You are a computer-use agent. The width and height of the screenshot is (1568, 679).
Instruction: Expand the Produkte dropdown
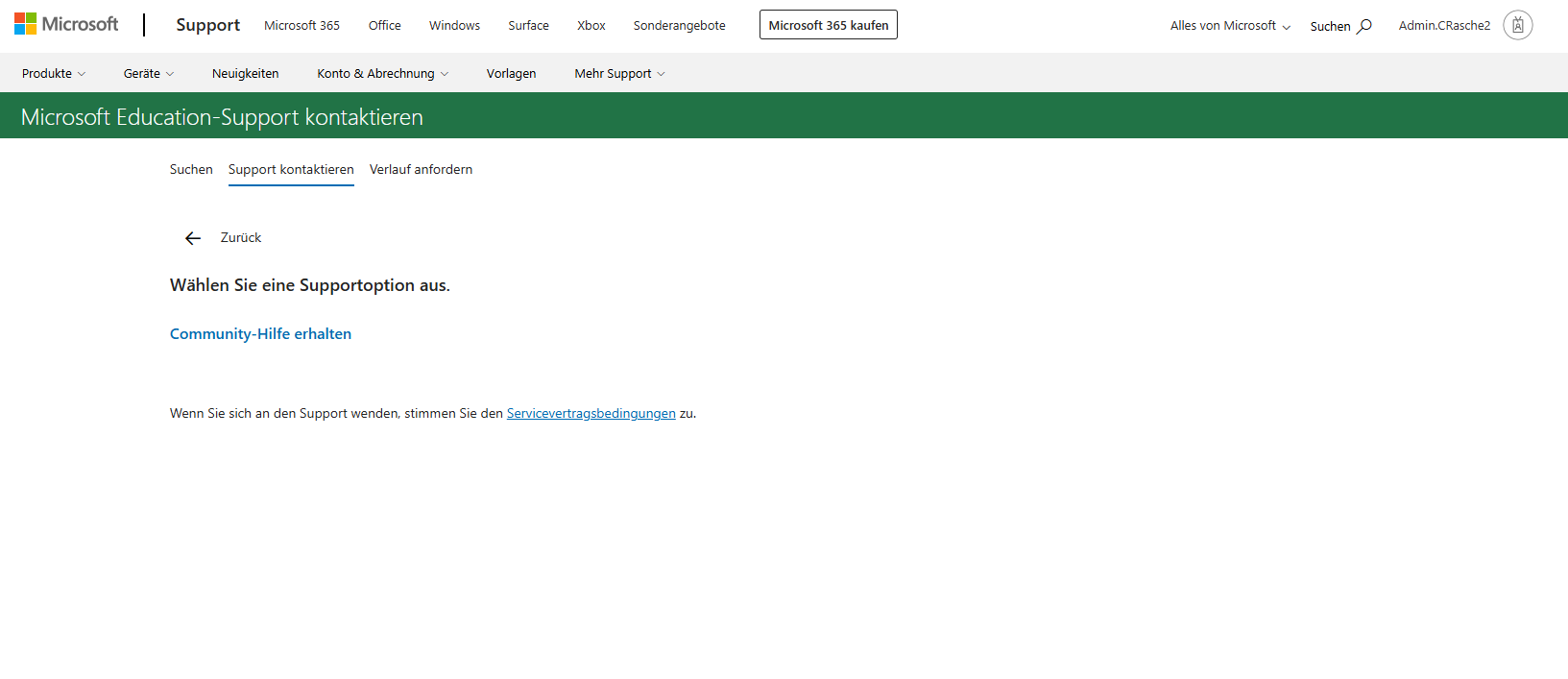click(x=54, y=74)
